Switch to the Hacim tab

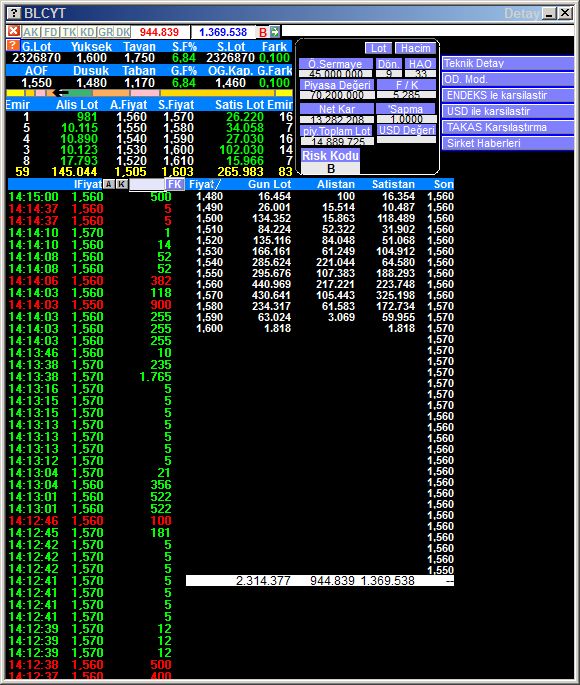415,48
